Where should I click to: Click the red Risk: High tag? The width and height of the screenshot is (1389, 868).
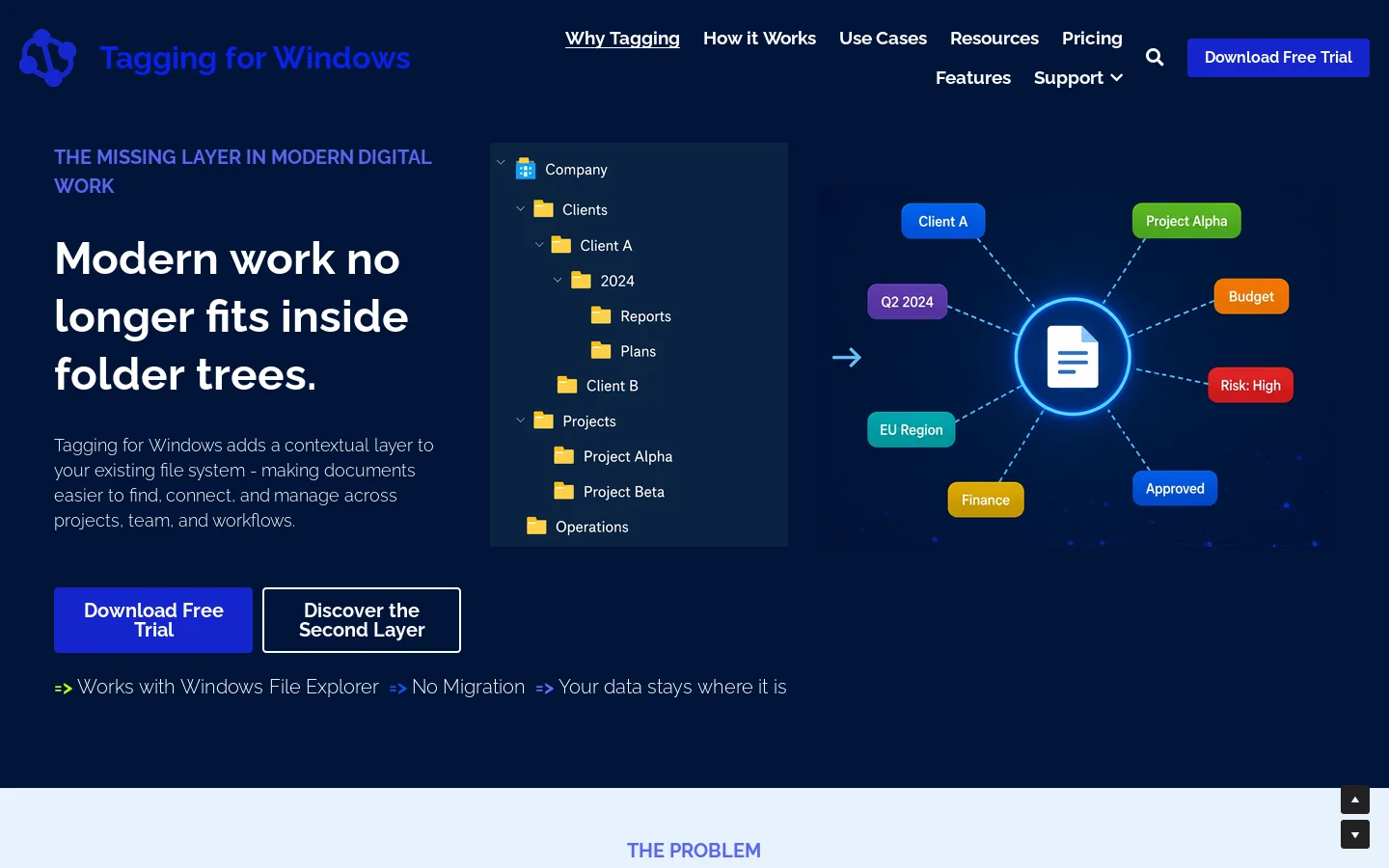(x=1251, y=385)
